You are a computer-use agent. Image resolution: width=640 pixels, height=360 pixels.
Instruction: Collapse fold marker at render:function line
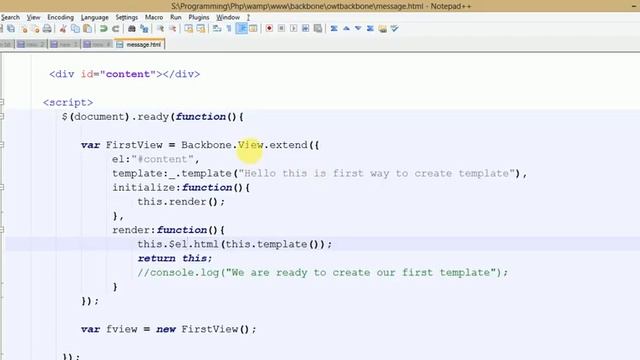(x=2, y=230)
